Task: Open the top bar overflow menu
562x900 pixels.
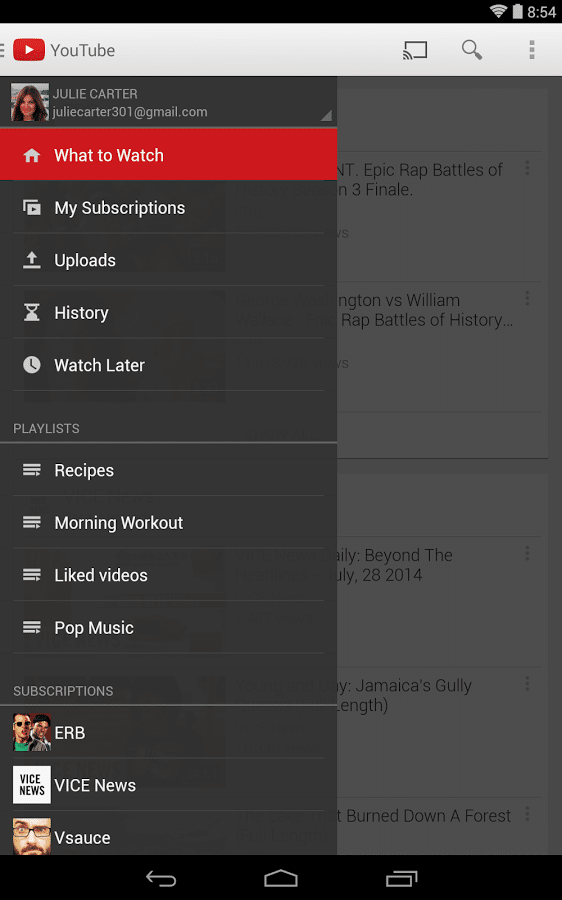Action: [532, 50]
